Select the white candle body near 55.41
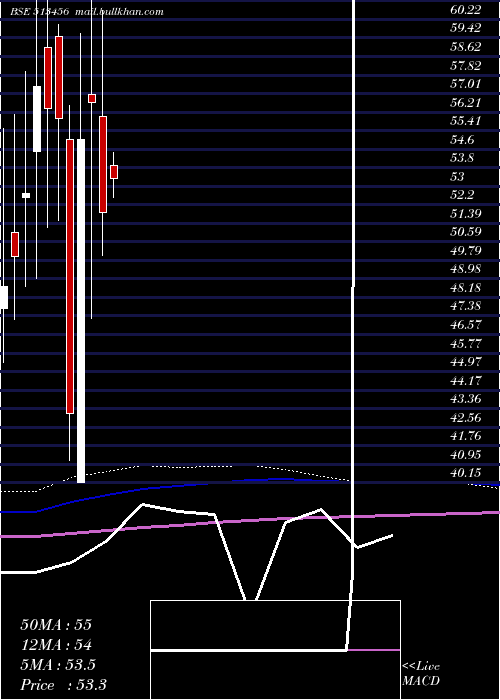This screenshot has width=500, height=700. coord(37,119)
